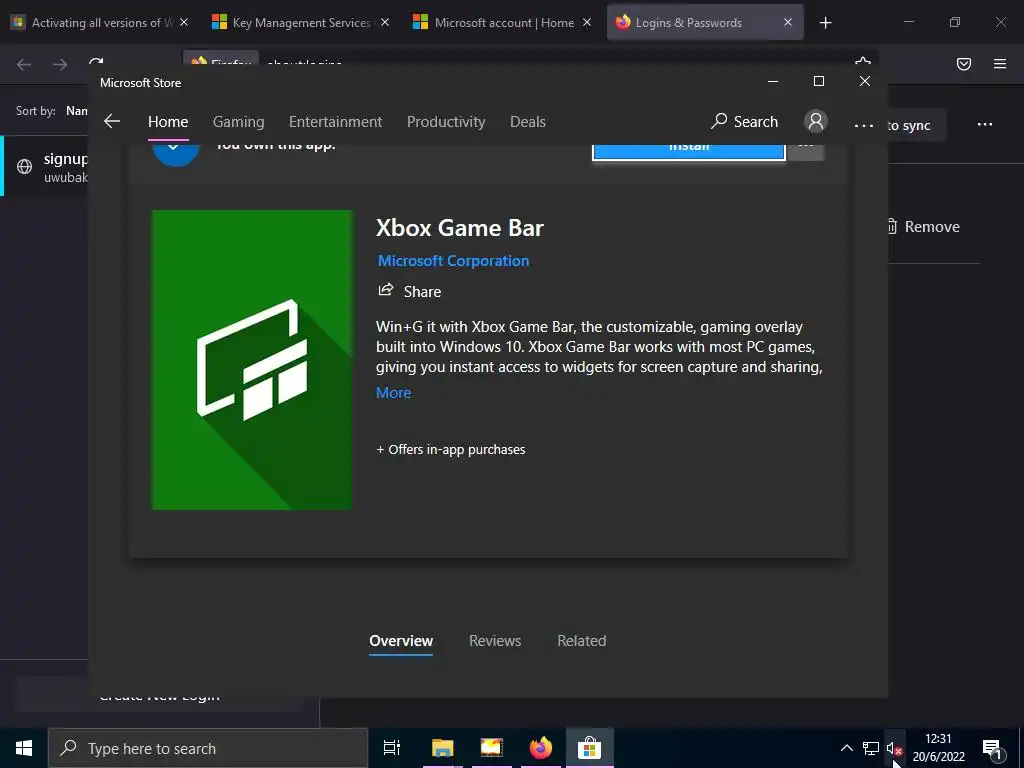Click the Share icon for Xbox Game Bar
This screenshot has height=768, width=1024.
(x=386, y=290)
